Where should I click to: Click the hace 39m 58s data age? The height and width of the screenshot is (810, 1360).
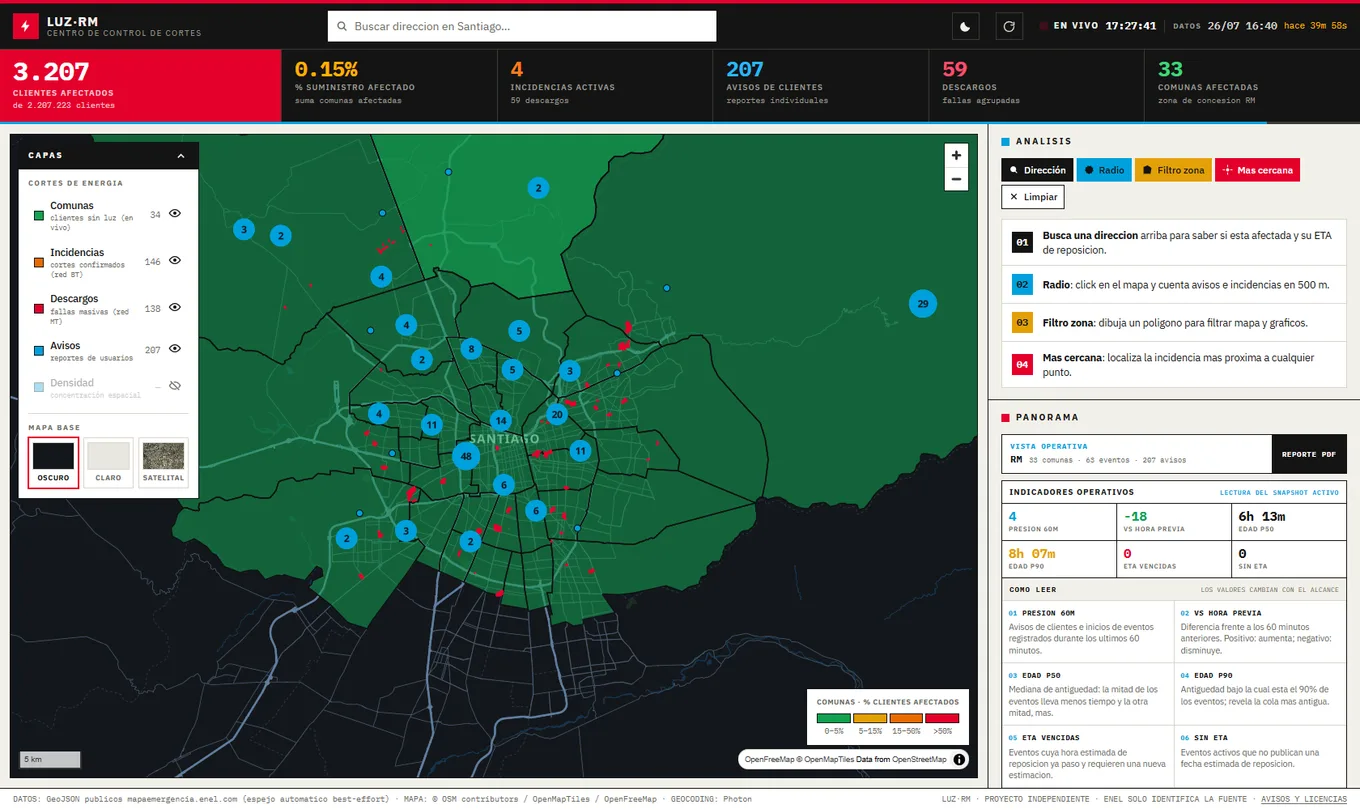1315,26
